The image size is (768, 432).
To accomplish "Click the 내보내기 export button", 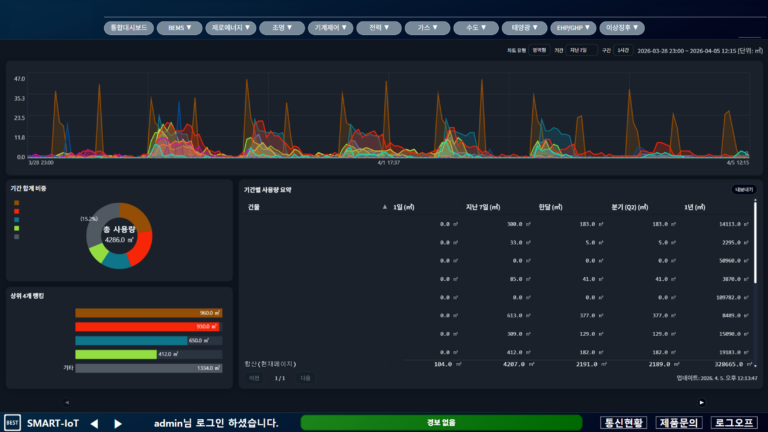I will coord(744,188).
